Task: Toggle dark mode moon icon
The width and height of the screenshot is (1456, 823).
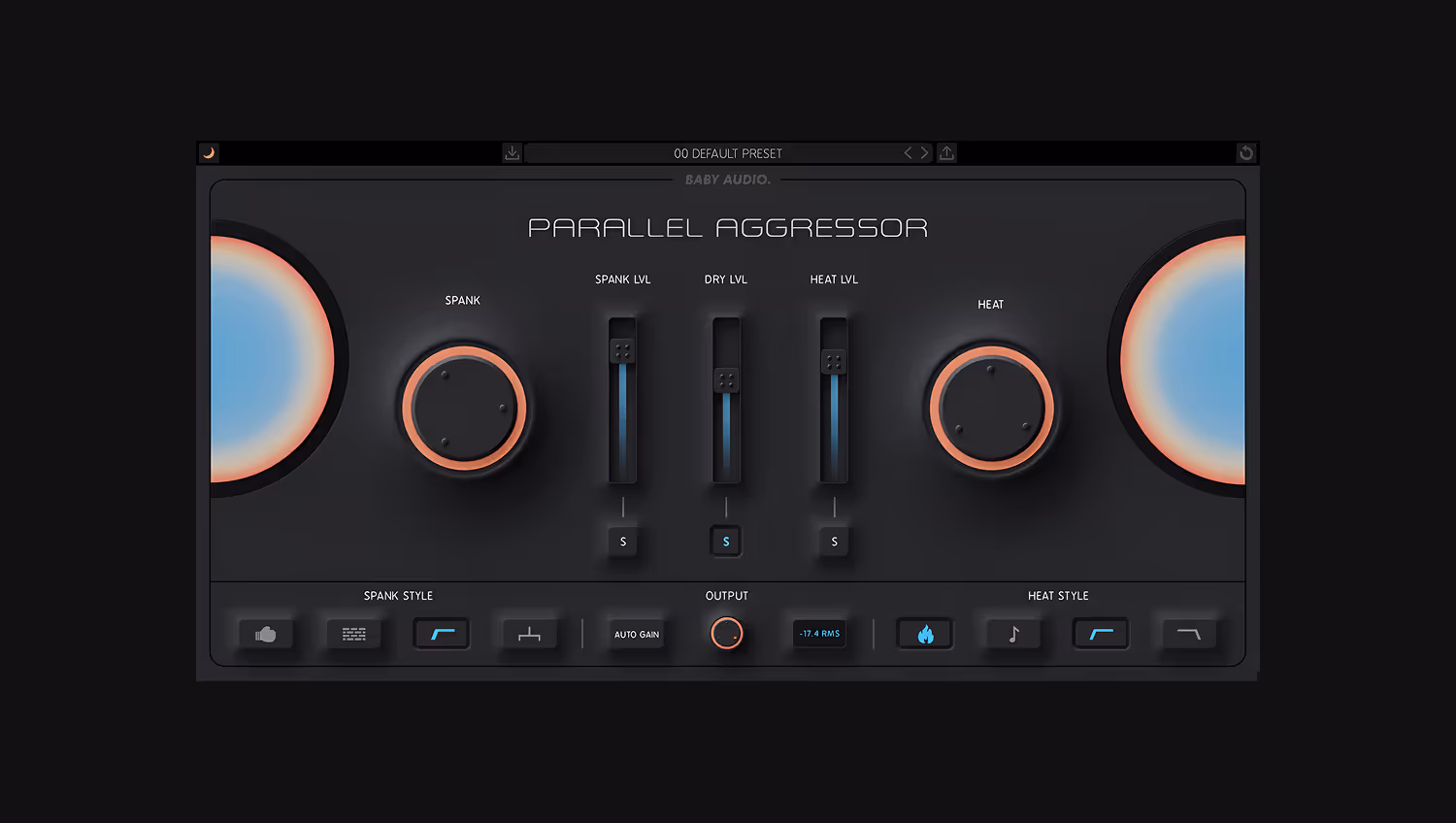Action: pyautogui.click(x=209, y=153)
